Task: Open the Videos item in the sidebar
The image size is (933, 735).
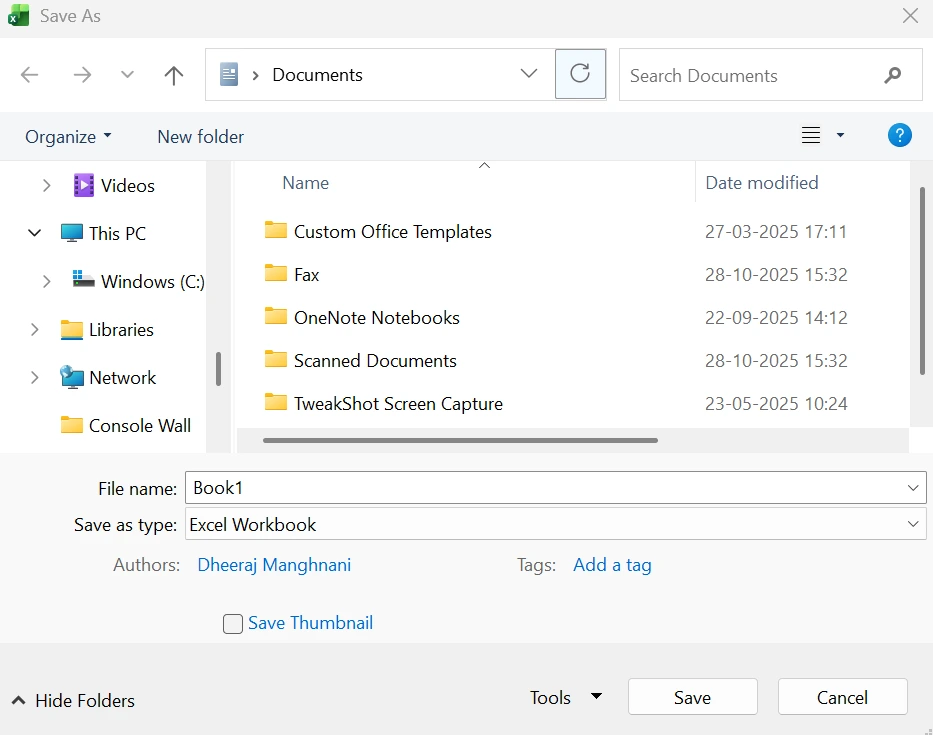Action: click(x=127, y=185)
